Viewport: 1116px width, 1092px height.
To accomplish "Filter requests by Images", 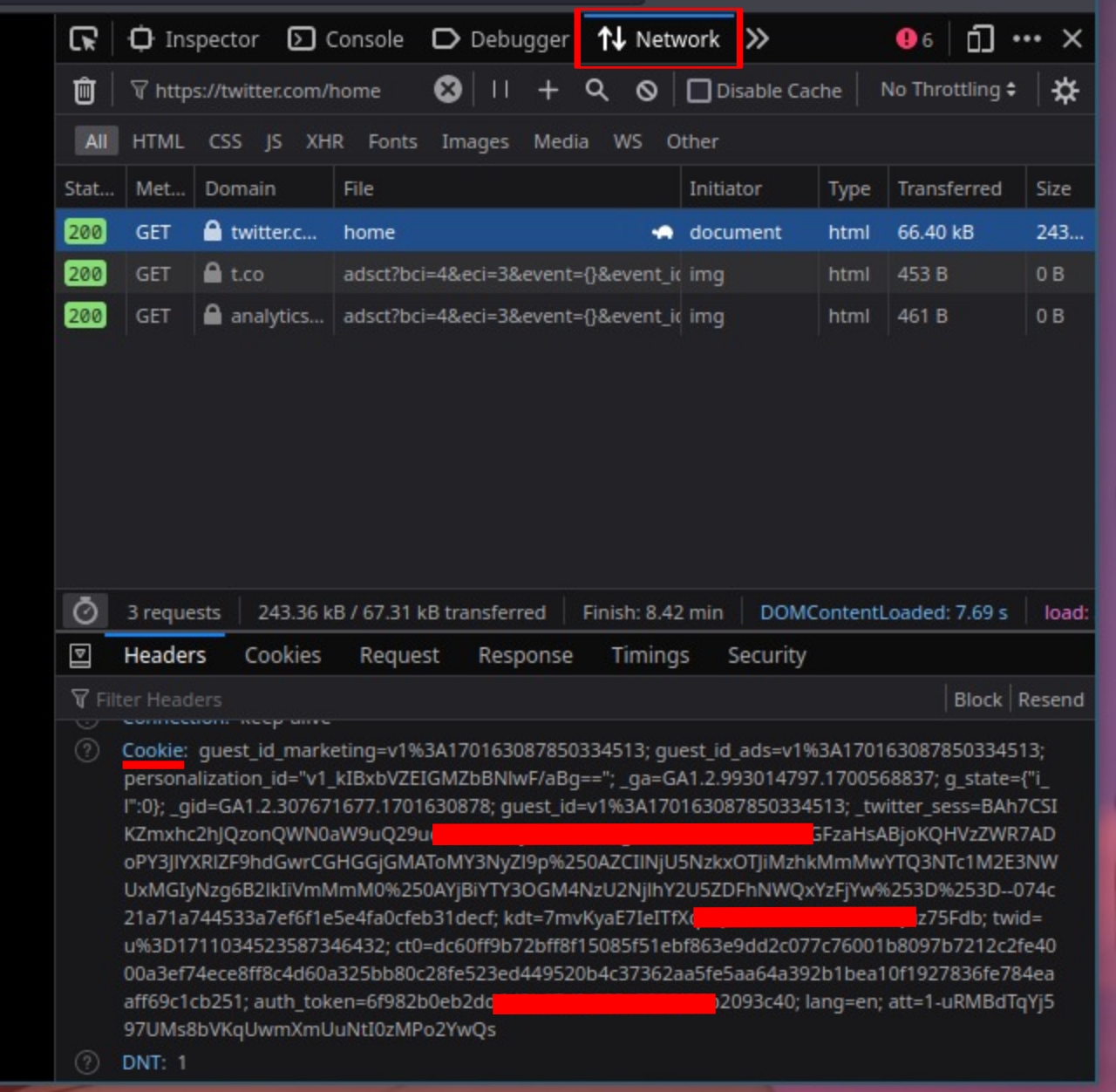I will pyautogui.click(x=474, y=141).
